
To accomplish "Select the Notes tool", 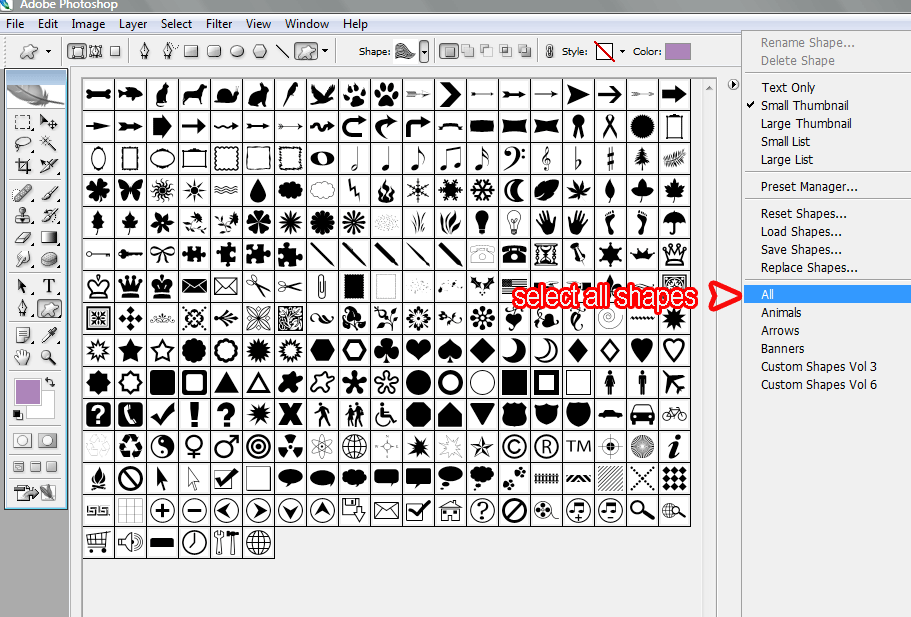I will click(x=23, y=335).
